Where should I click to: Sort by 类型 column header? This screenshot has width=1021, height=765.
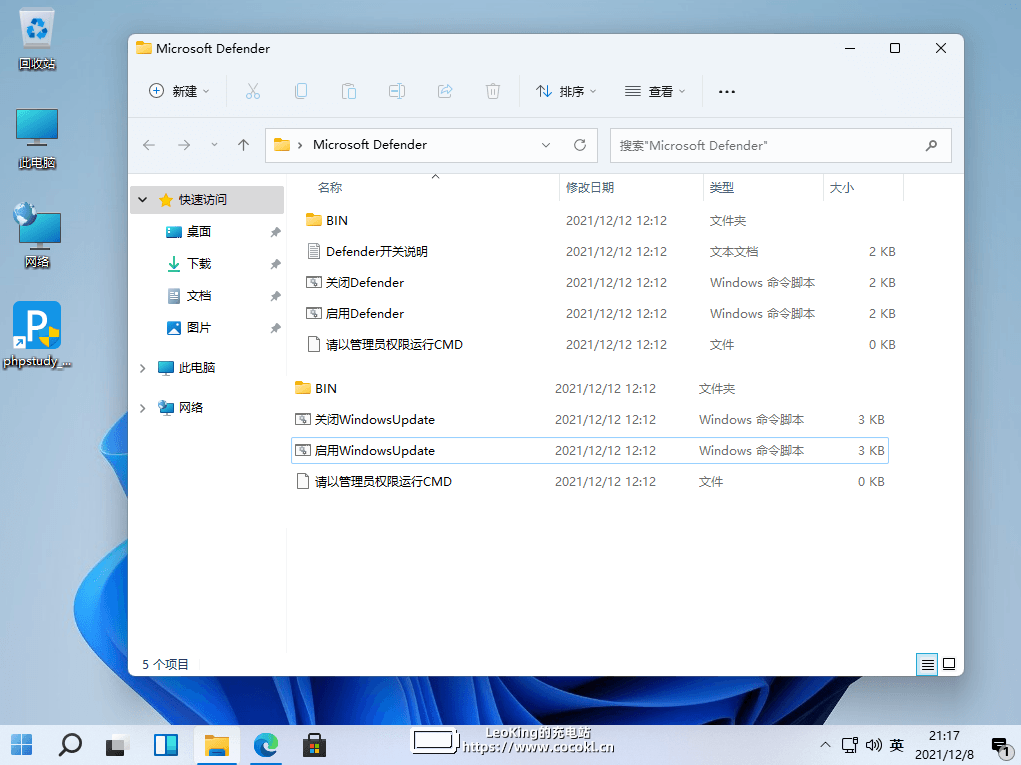pos(721,188)
